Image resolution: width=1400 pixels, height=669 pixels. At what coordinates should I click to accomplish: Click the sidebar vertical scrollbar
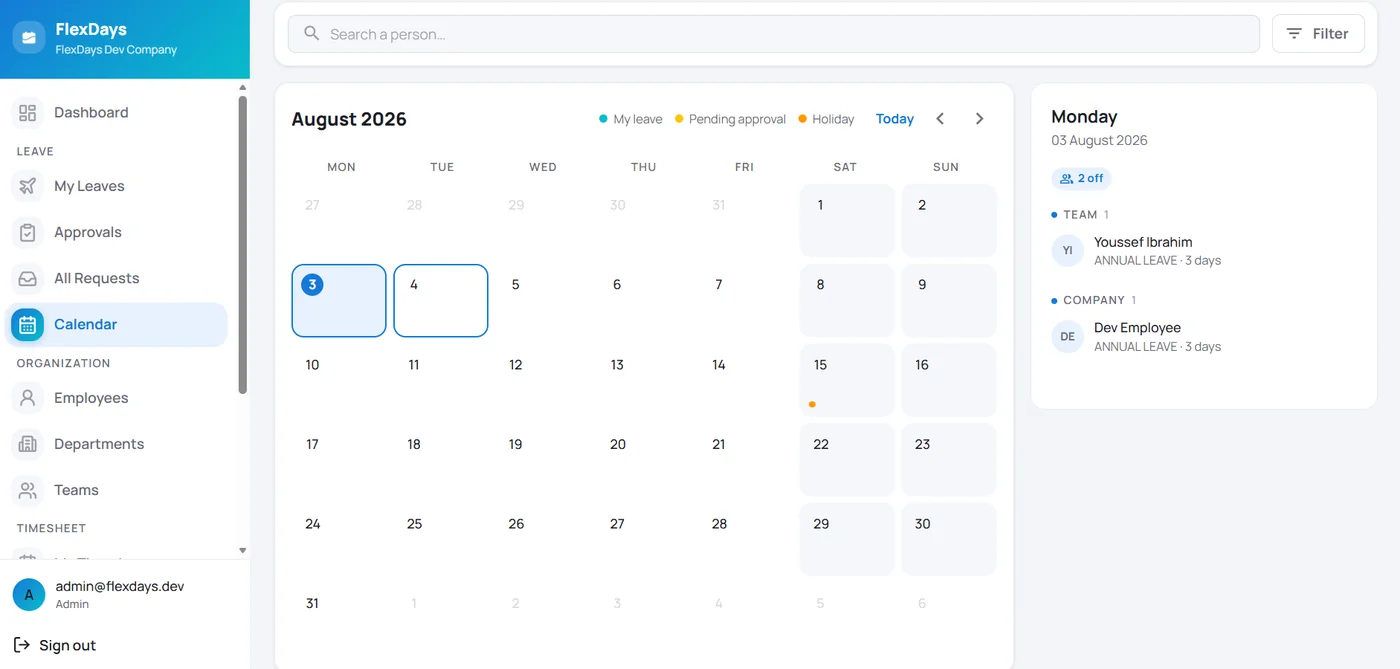point(242,245)
